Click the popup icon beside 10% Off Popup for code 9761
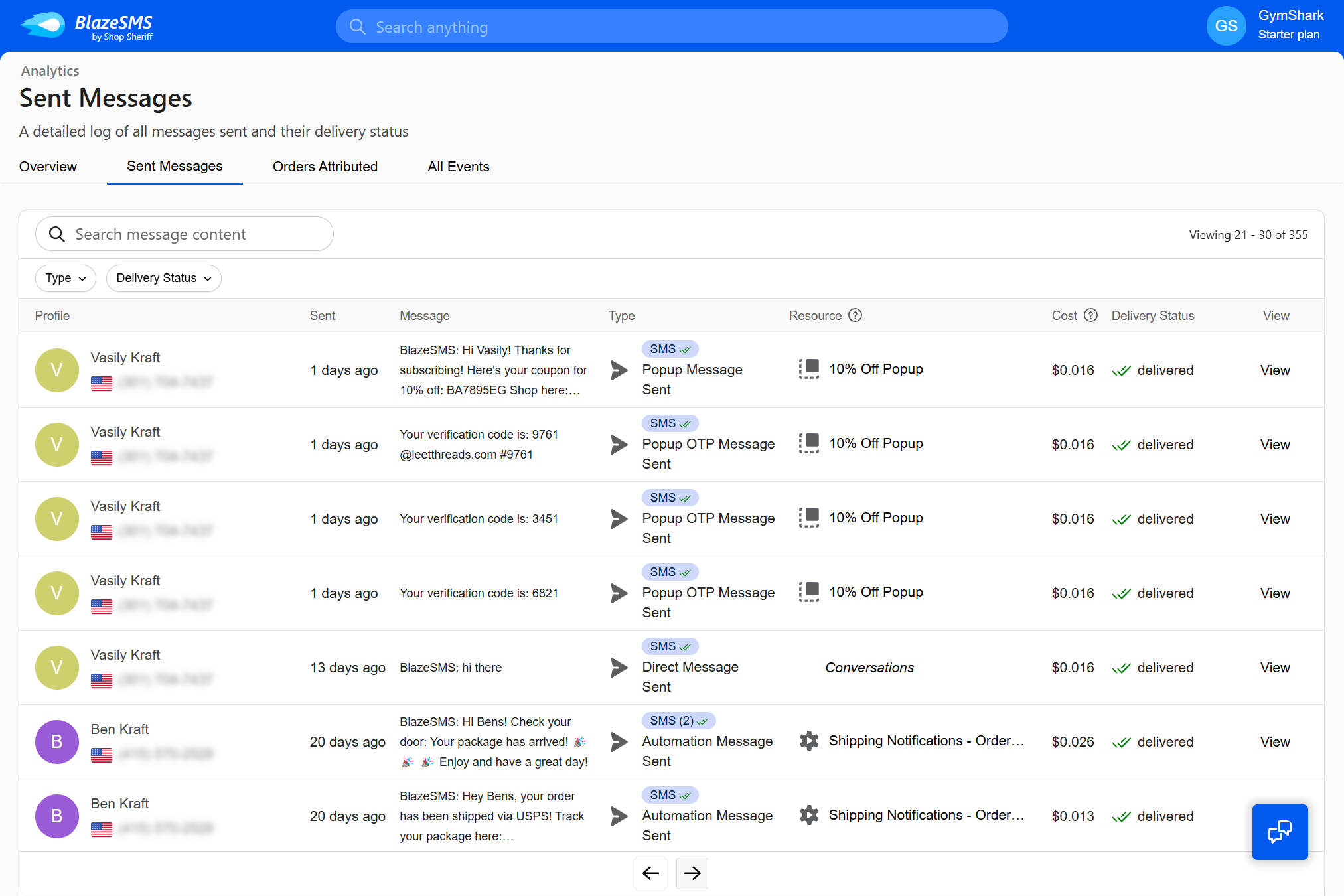Viewport: 1344px width, 896px height. (x=809, y=443)
